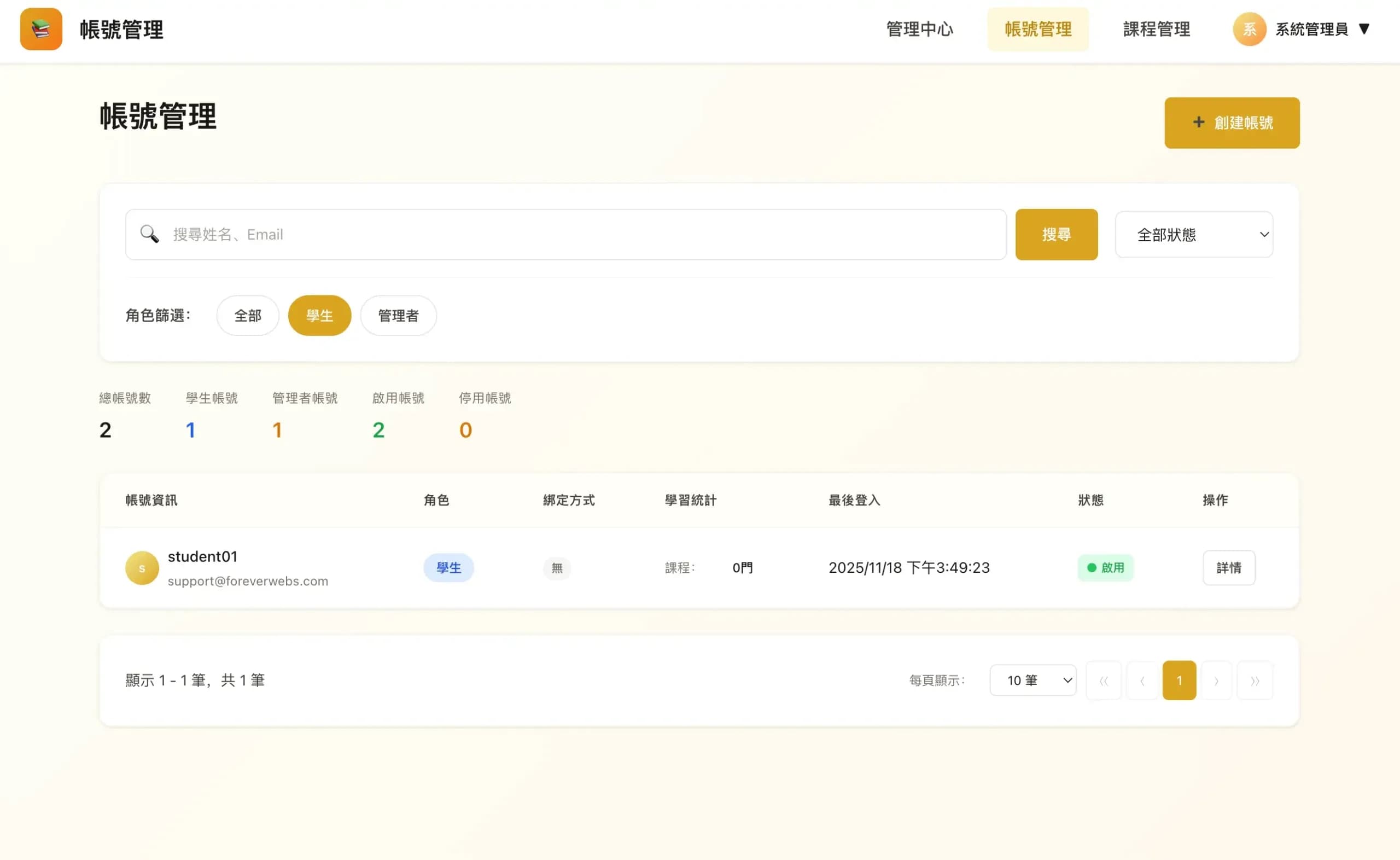Screen dimensions: 1400x860
Task: Click the magnifier icon in the search bar
Action: (149, 234)
